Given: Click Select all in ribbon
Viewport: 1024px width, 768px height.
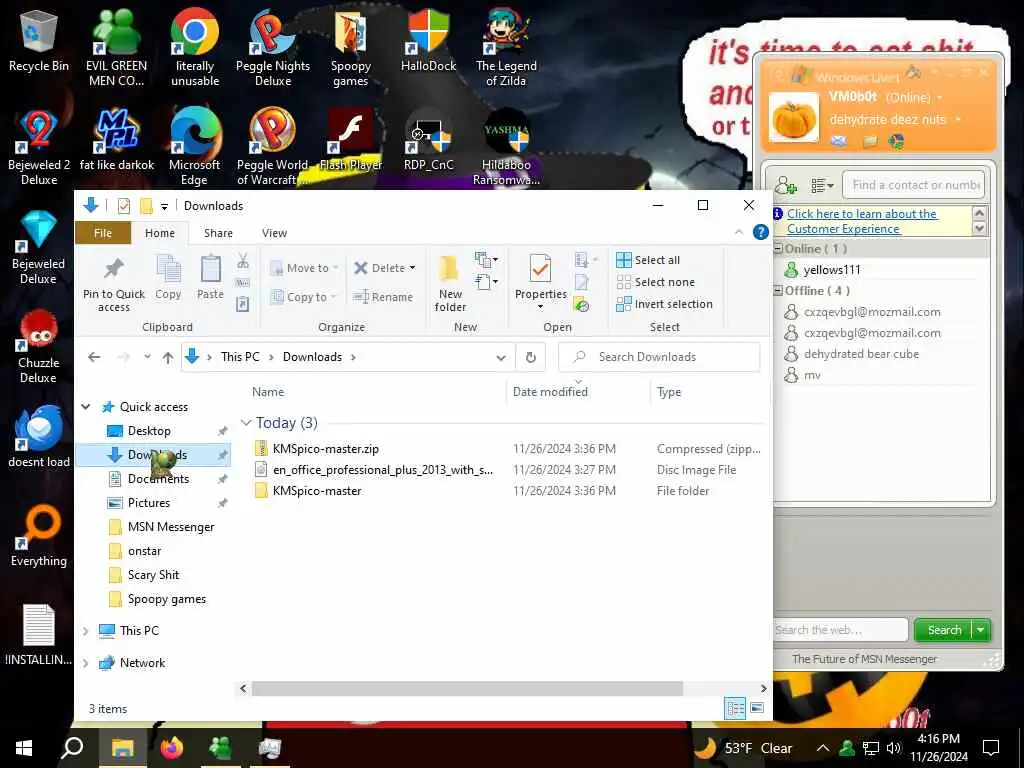Looking at the screenshot, I should point(648,260).
